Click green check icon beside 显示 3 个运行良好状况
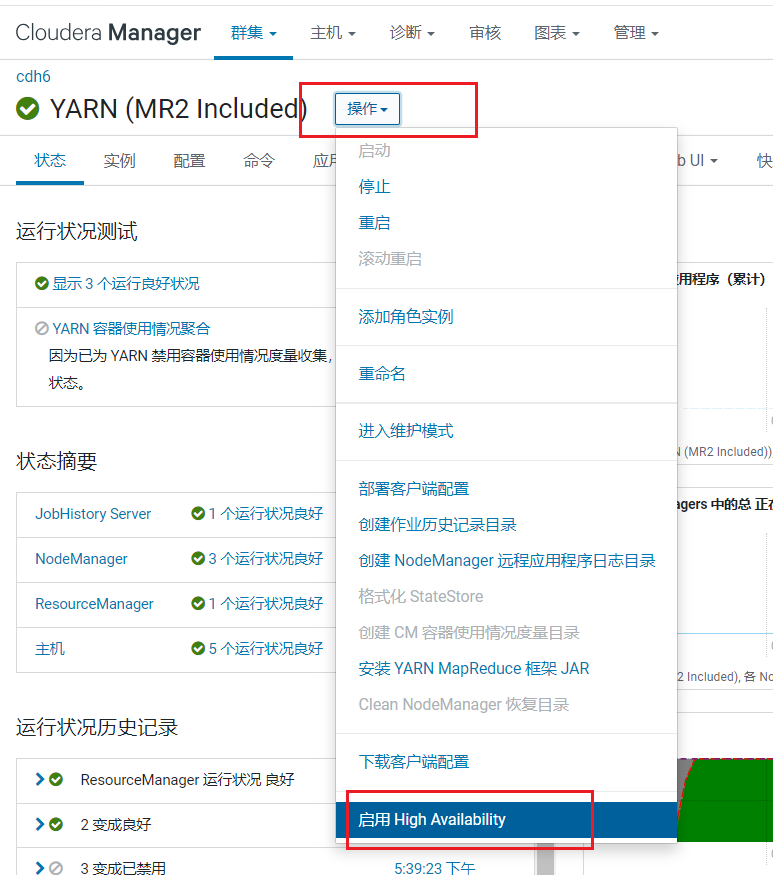Screen dimensions: 773x875 (42, 284)
